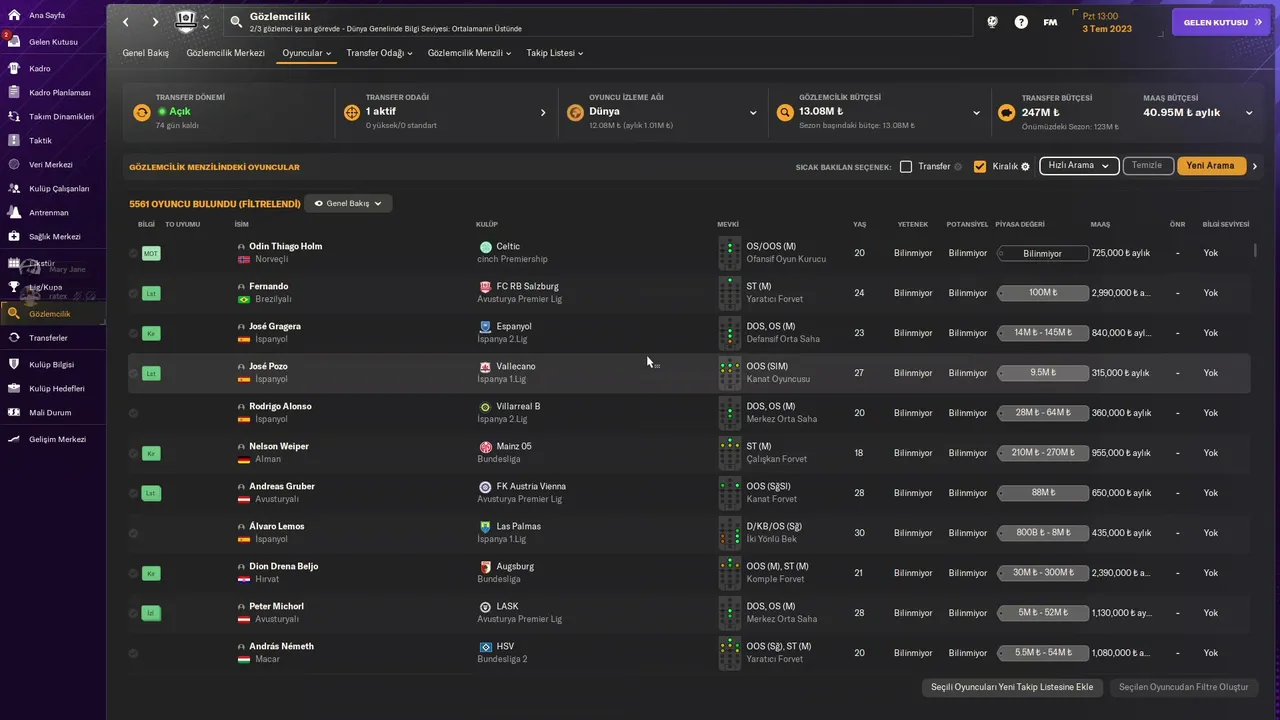Open Sağlık Merkezi medical icon
Image resolution: width=1280 pixels, height=720 pixels.
pyautogui.click(x=14, y=236)
